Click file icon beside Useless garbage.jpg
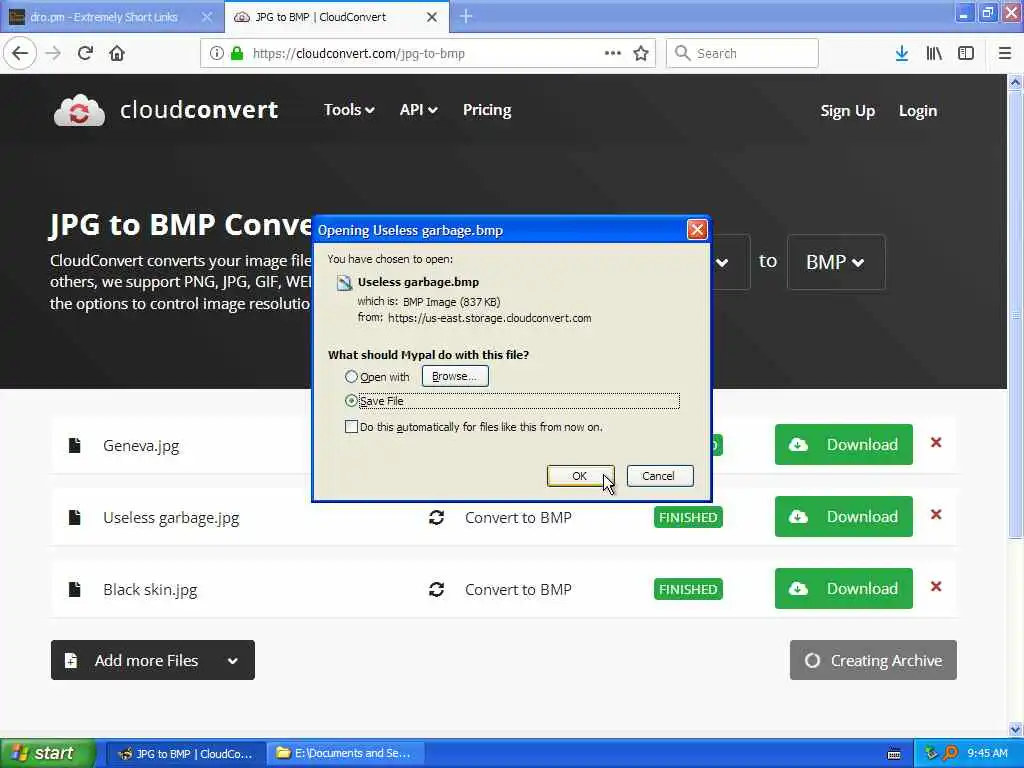The image size is (1024, 768). (x=74, y=517)
